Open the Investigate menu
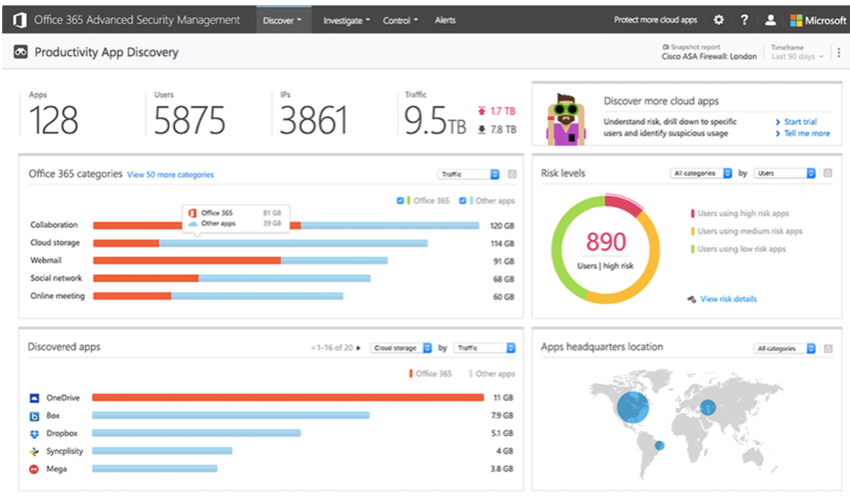 (346, 20)
